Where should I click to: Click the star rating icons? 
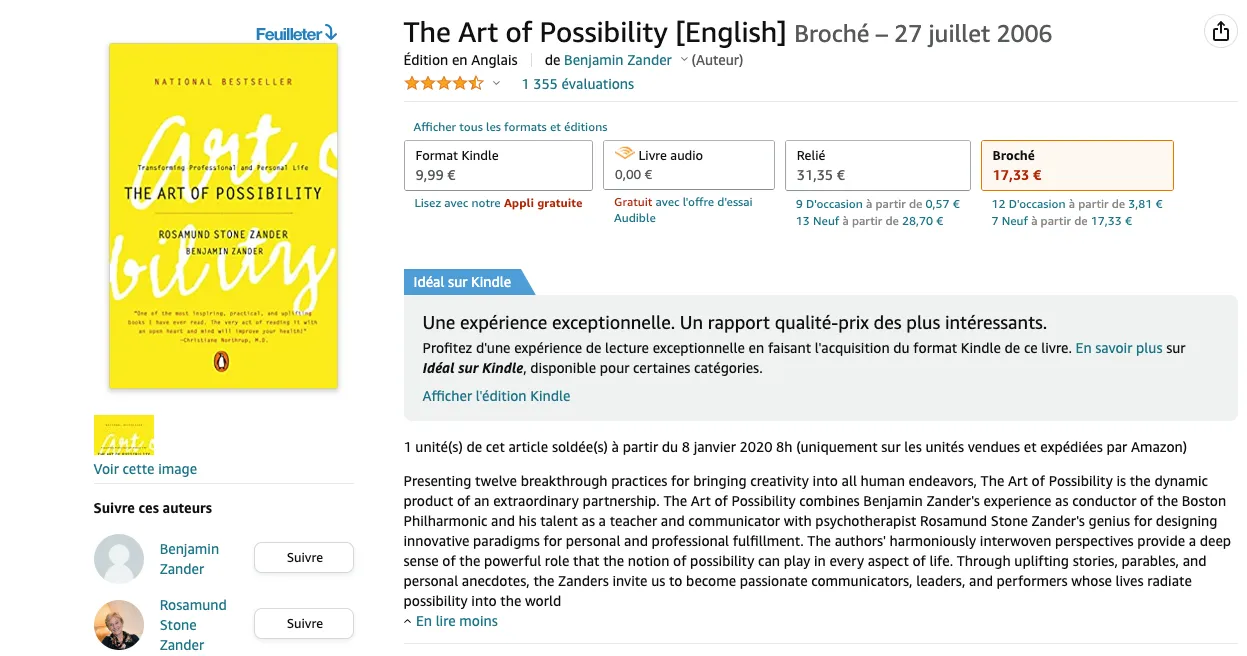point(443,84)
